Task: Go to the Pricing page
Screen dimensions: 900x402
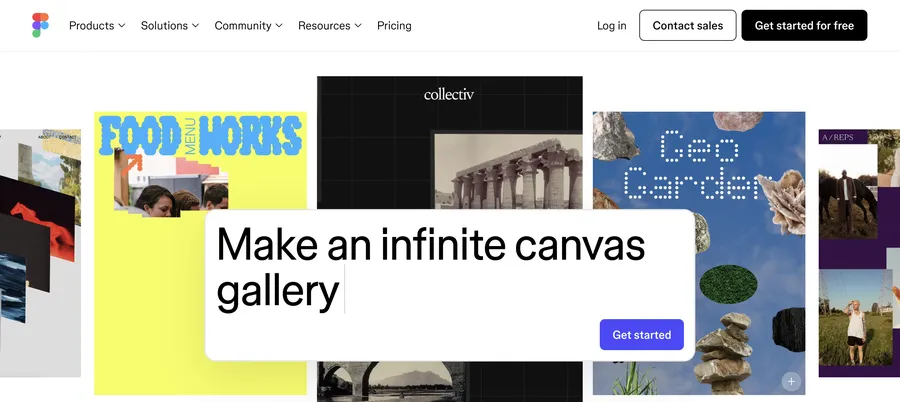Action: [x=394, y=25]
